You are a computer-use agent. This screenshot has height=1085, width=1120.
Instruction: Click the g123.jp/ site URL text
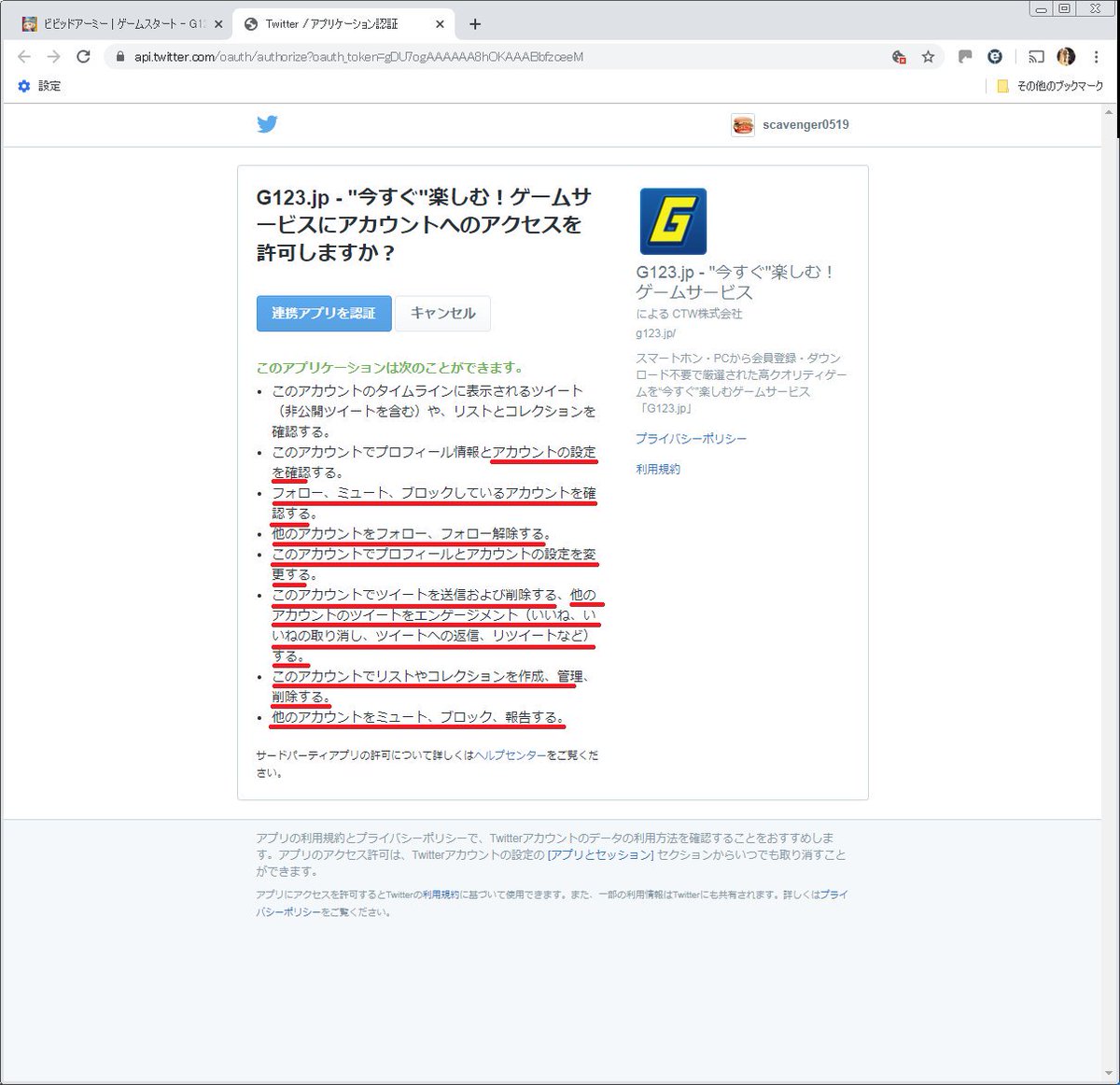[x=656, y=333]
